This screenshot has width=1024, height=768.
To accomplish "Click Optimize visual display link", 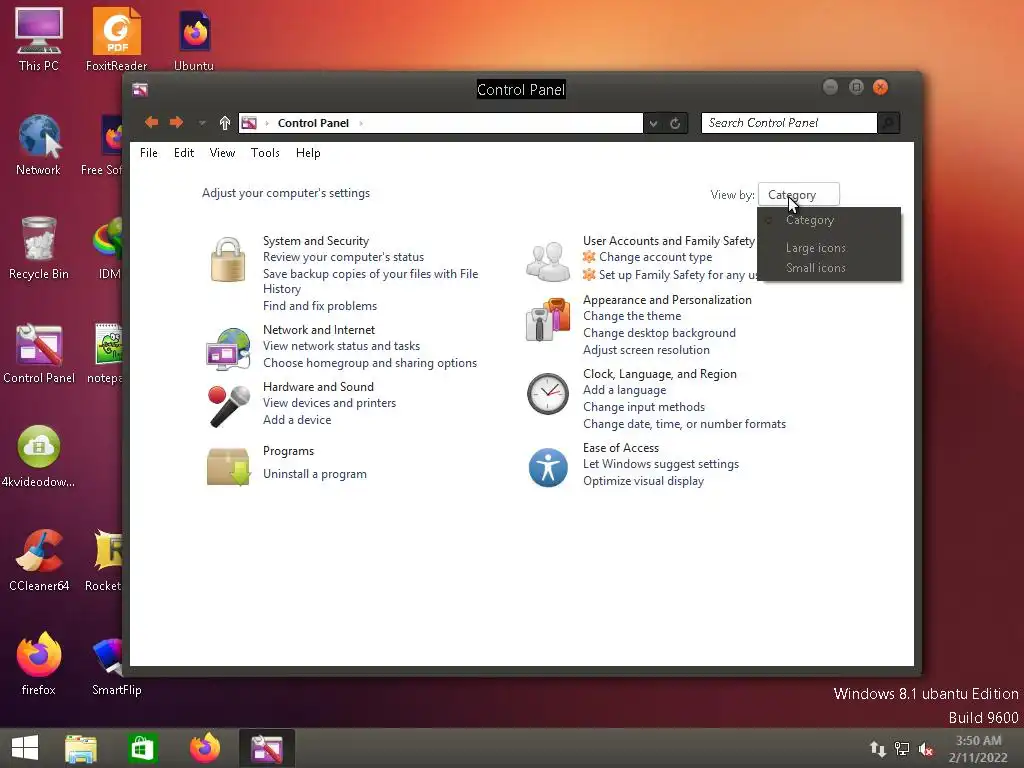I will 643,481.
